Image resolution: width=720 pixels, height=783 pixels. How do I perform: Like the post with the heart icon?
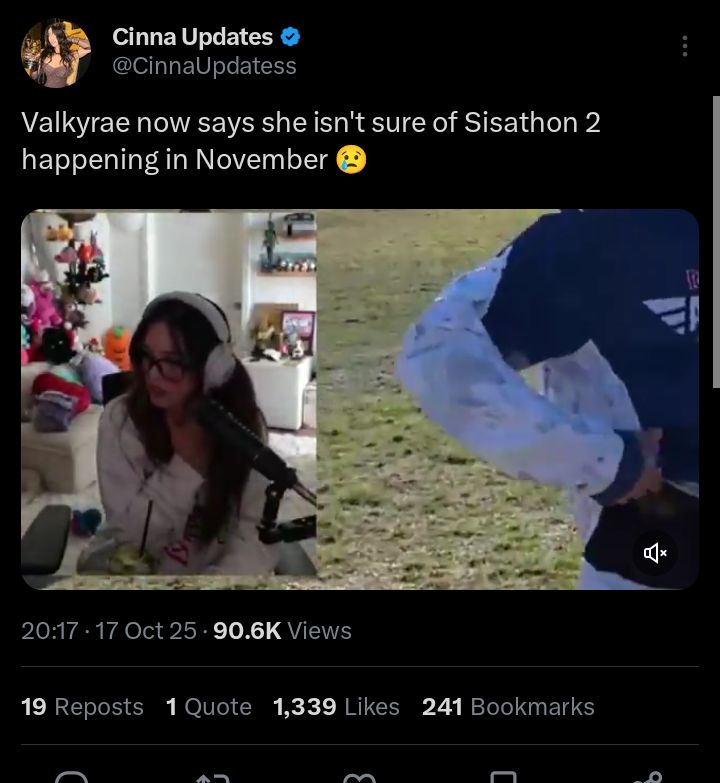pyautogui.click(x=360, y=778)
